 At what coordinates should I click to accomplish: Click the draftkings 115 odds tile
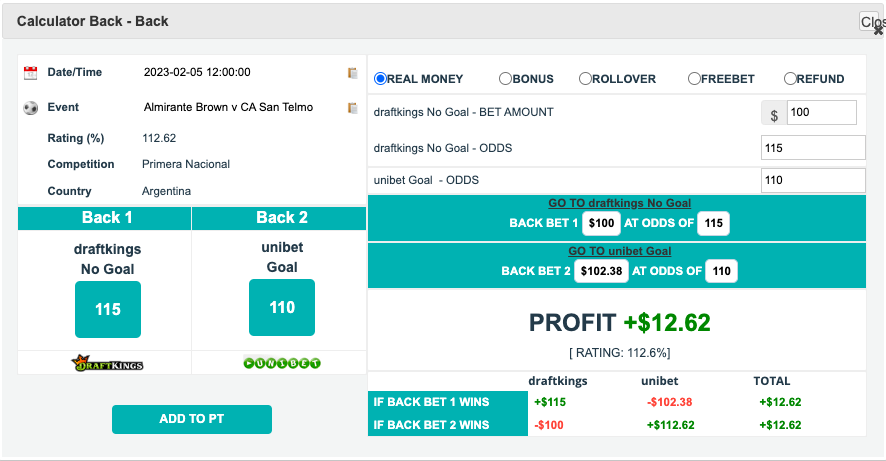(108, 310)
